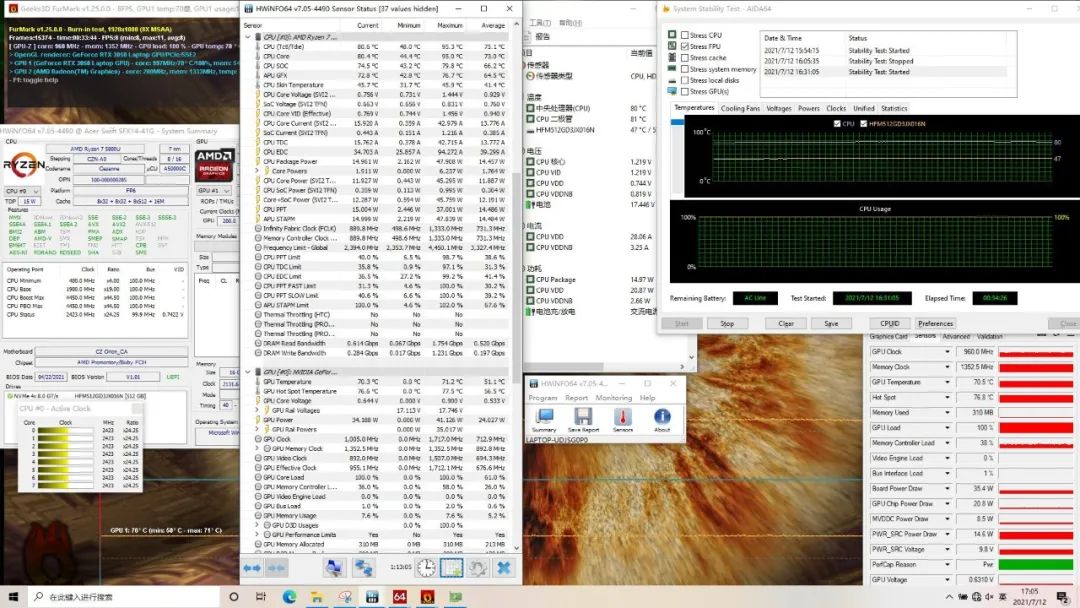Open Sensors via the thermometer icon
This screenshot has height=608, width=1080.
click(622, 416)
